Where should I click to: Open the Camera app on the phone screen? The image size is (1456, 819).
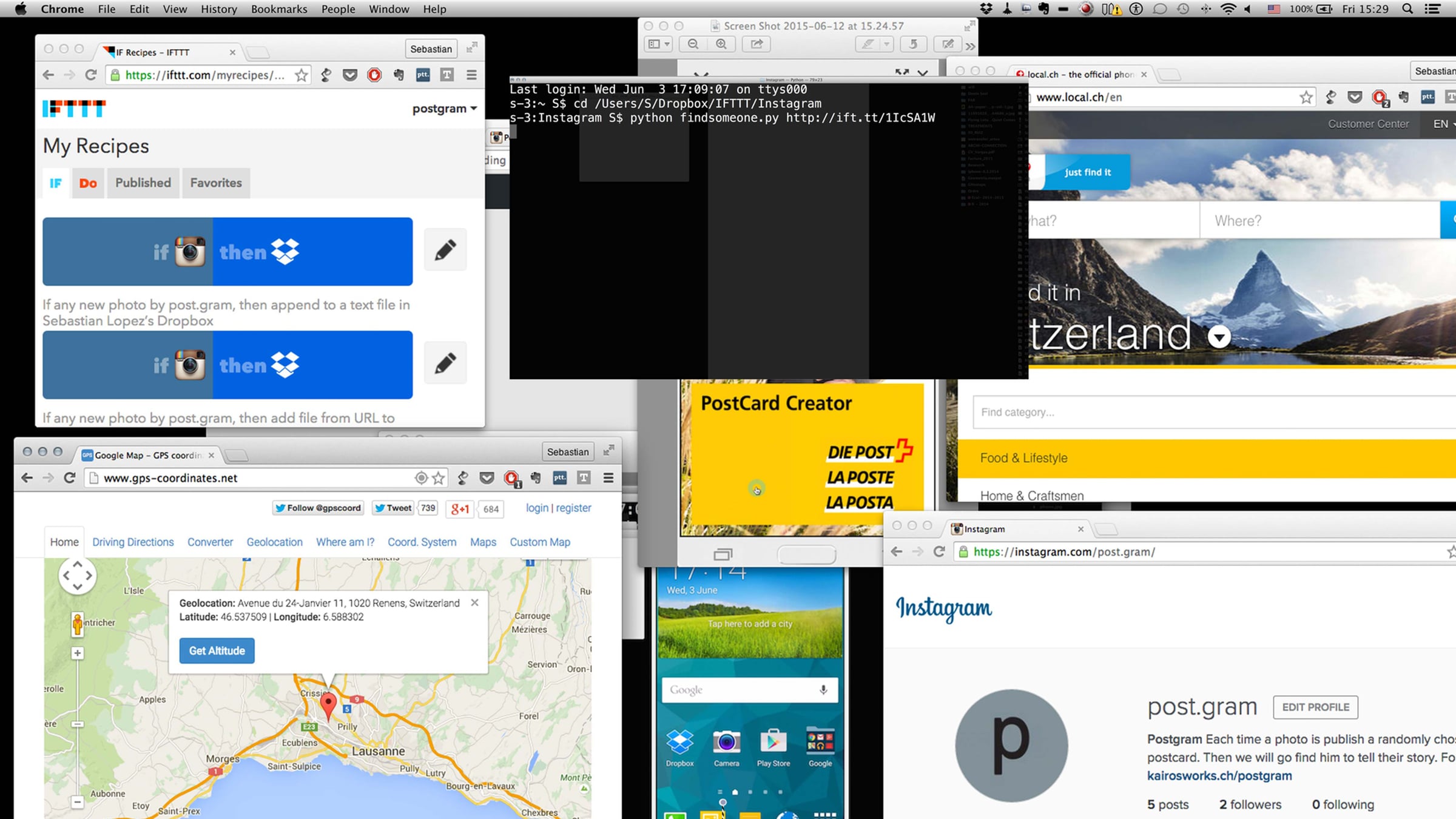pos(726,747)
